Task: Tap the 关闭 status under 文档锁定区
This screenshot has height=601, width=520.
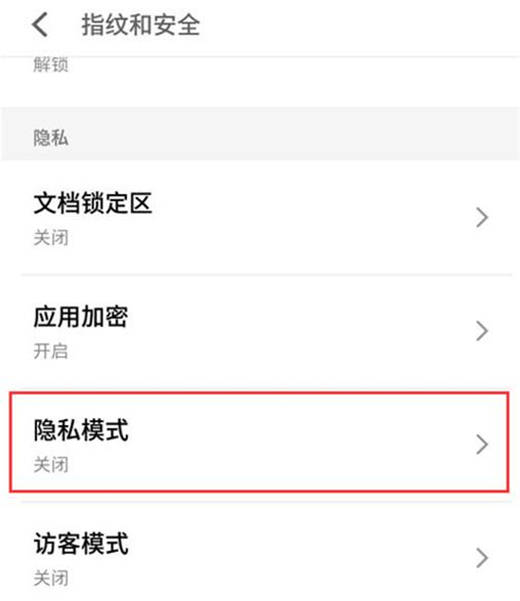Action: pos(51,238)
